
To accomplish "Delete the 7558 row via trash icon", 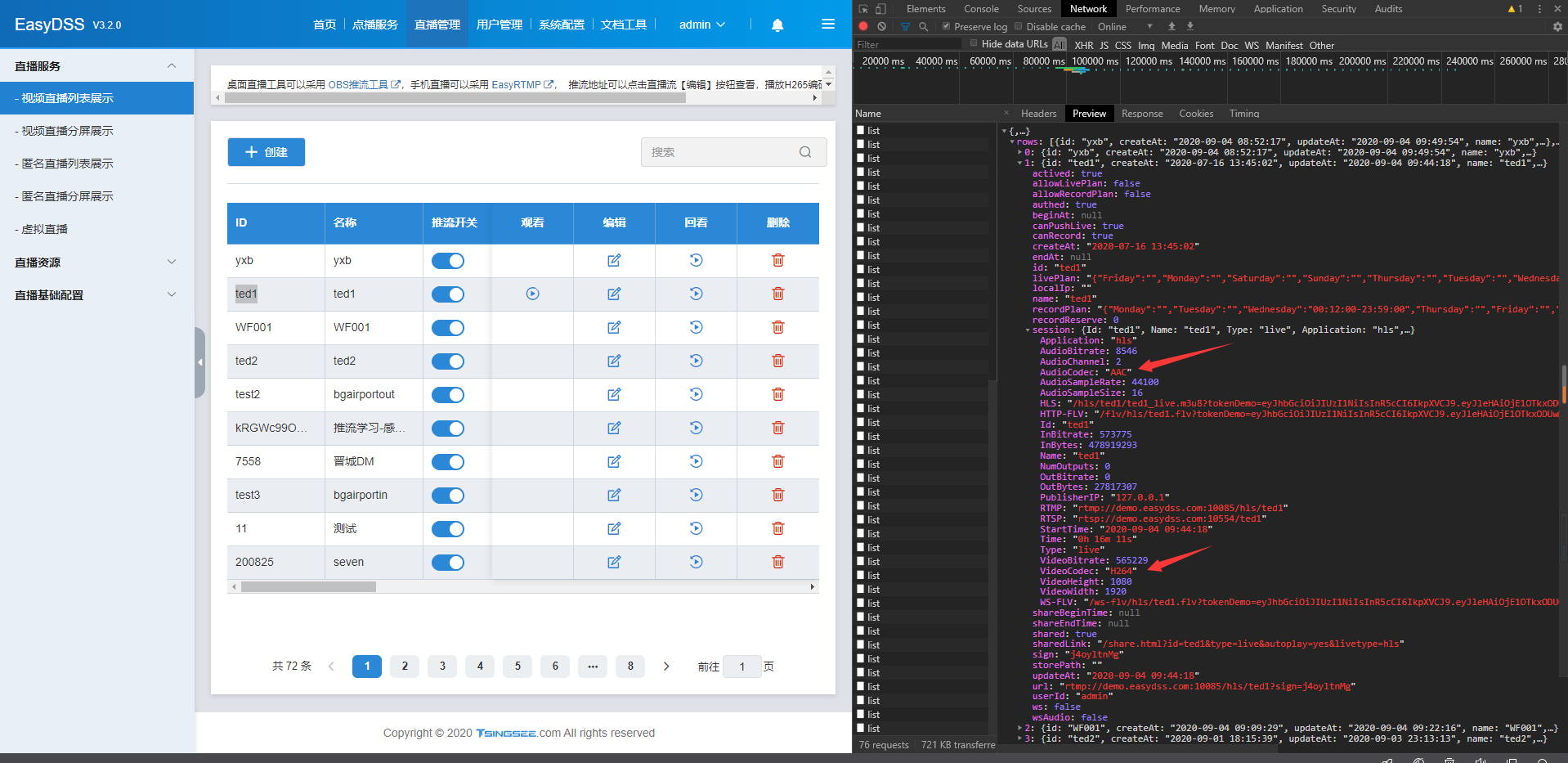I will click(778, 461).
